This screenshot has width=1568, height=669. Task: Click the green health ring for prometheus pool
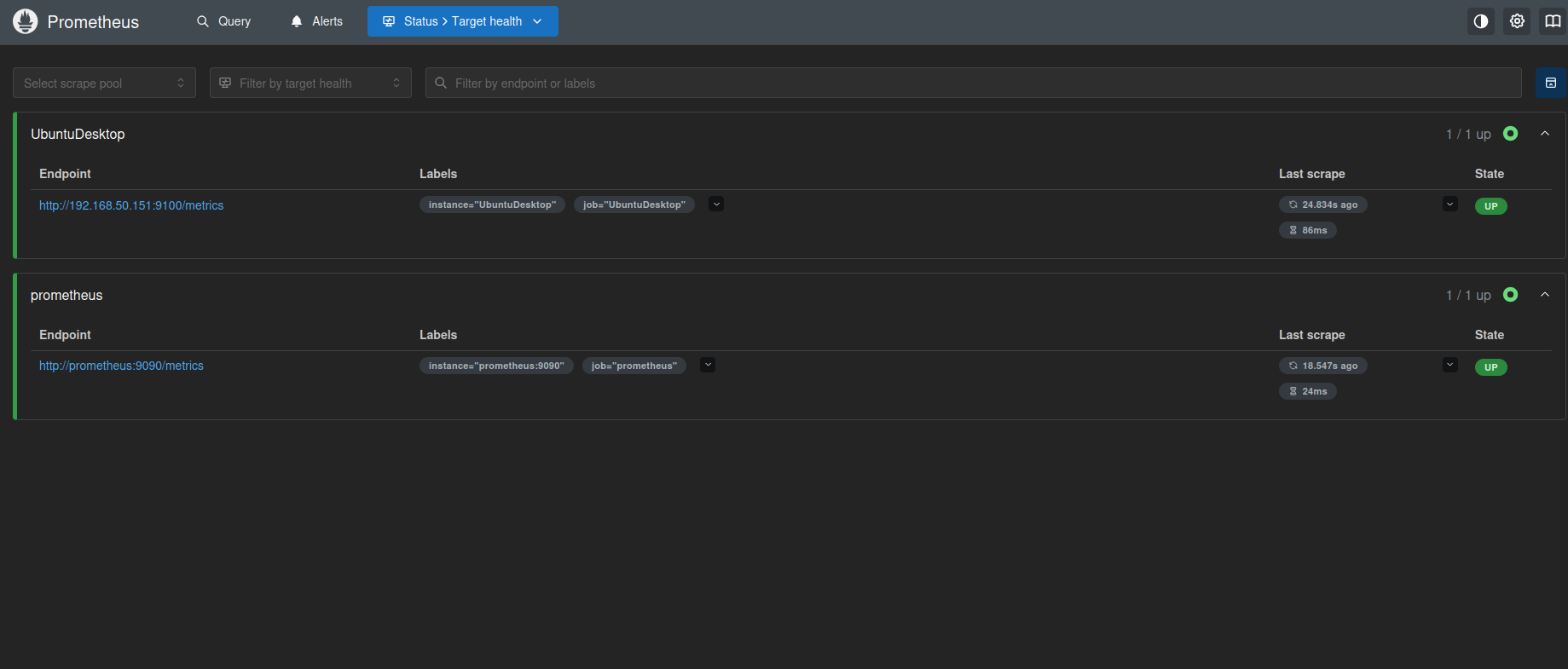(1510, 295)
